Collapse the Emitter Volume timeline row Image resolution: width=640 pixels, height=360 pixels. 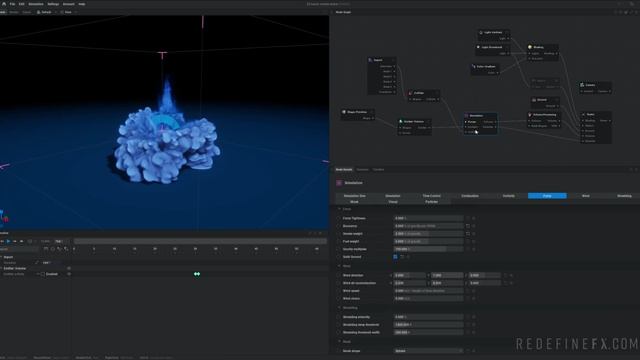1,268
